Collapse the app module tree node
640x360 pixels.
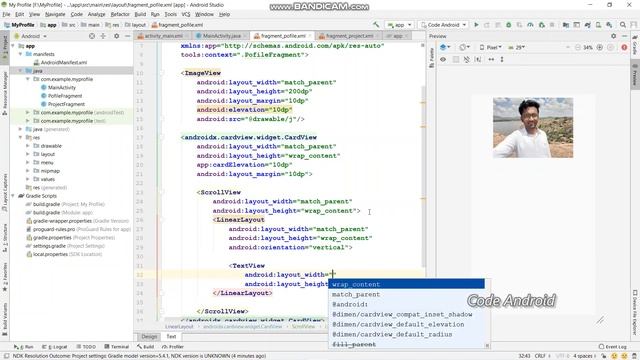coord(14,46)
